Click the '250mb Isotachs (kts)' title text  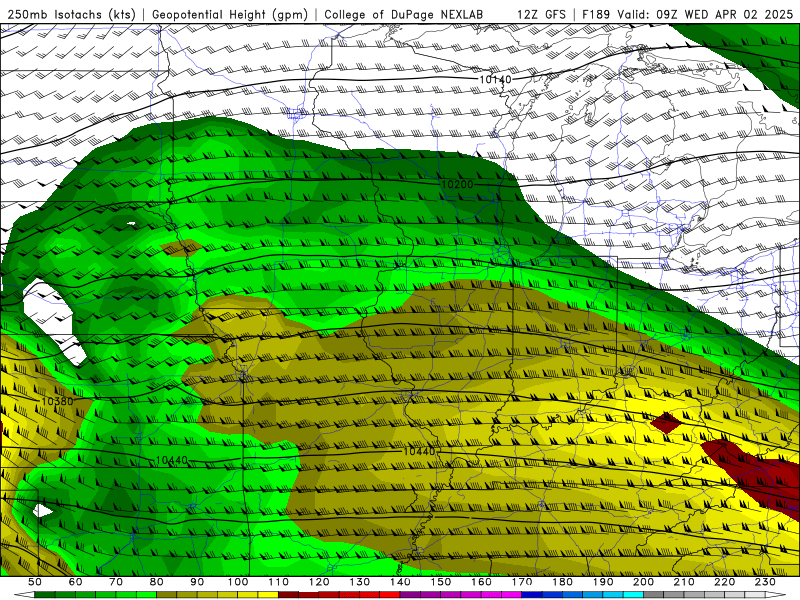tap(72, 14)
